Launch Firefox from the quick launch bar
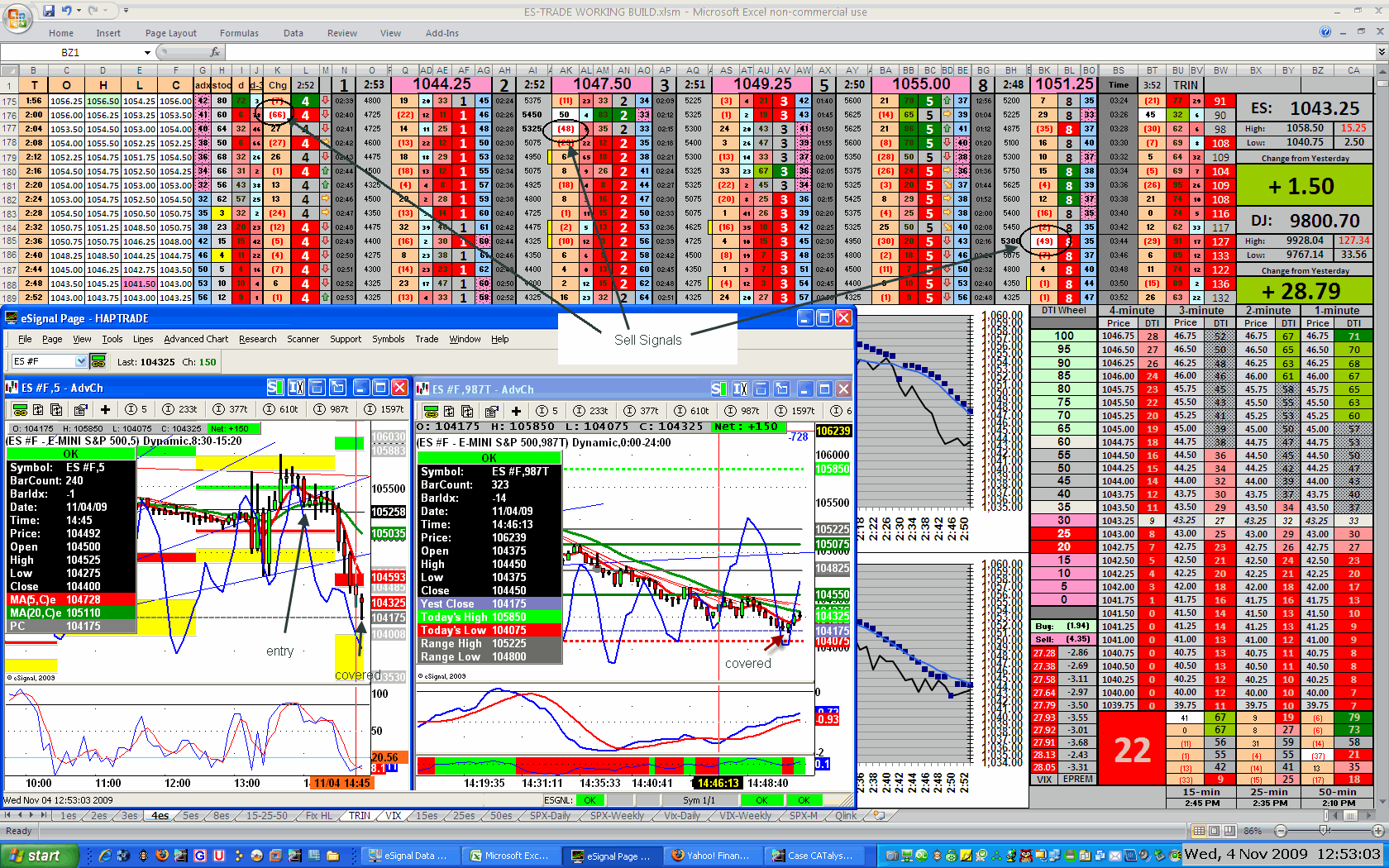The height and width of the screenshot is (868, 1389). click(162, 856)
